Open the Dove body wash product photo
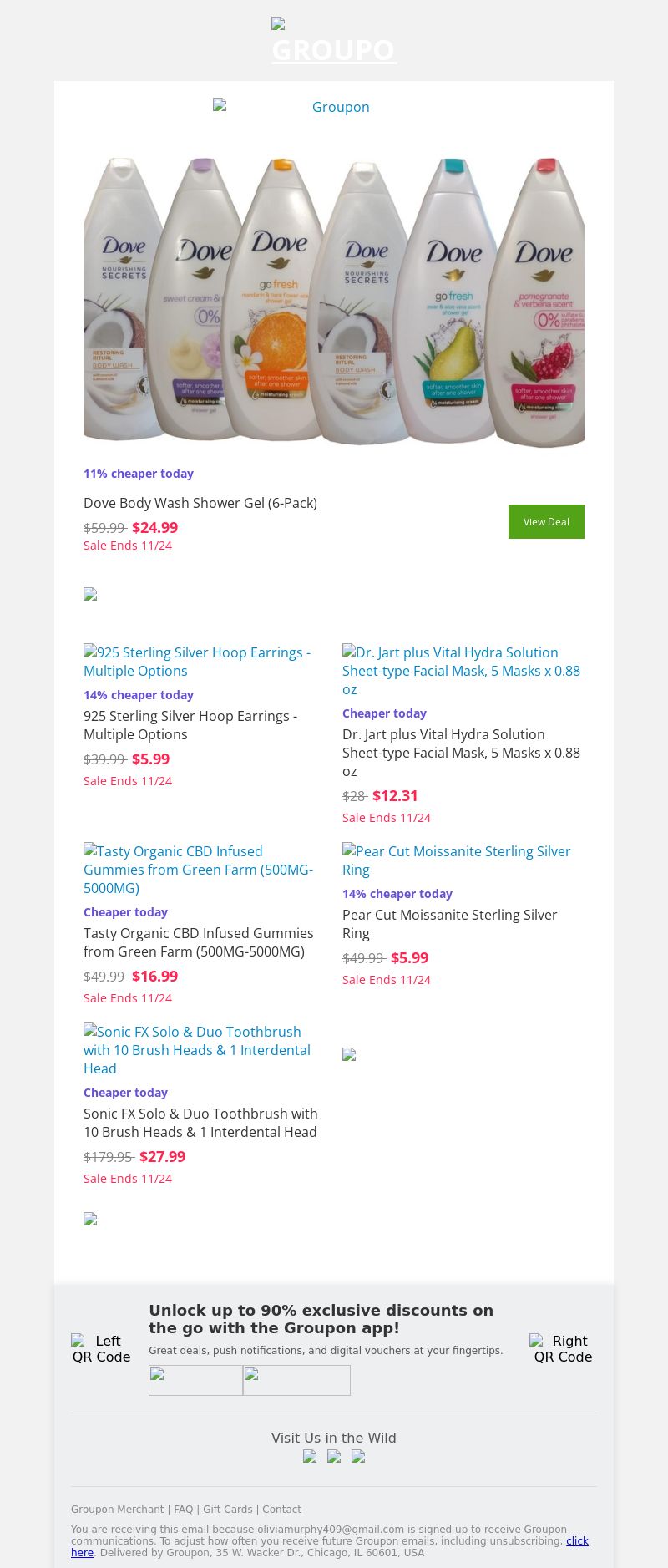 [334, 301]
